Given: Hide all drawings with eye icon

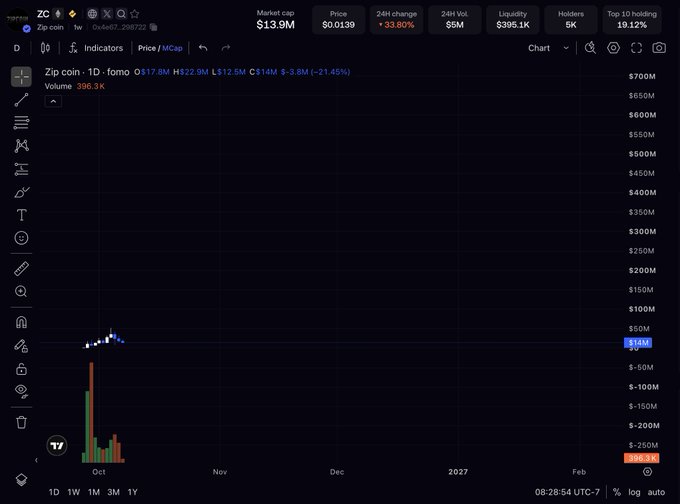Looking at the screenshot, I should [21, 392].
